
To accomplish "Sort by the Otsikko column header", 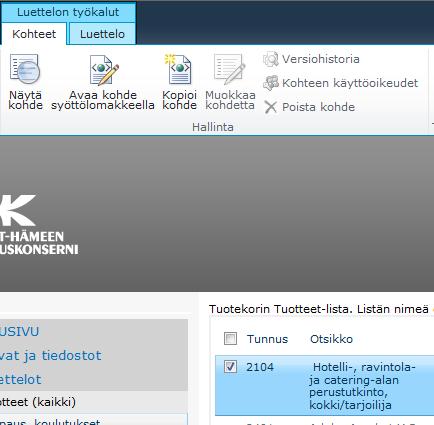I will 331,339.
